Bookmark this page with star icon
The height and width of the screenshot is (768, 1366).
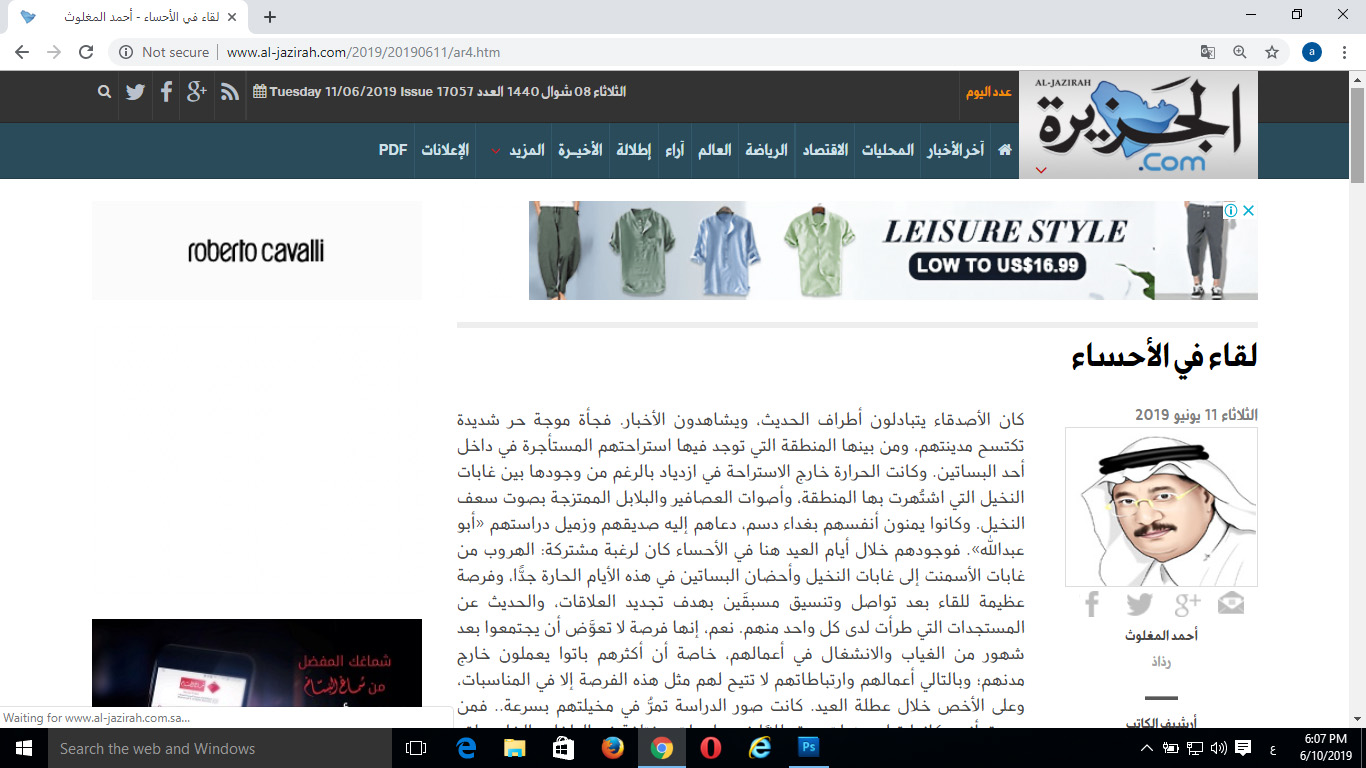point(1272,52)
